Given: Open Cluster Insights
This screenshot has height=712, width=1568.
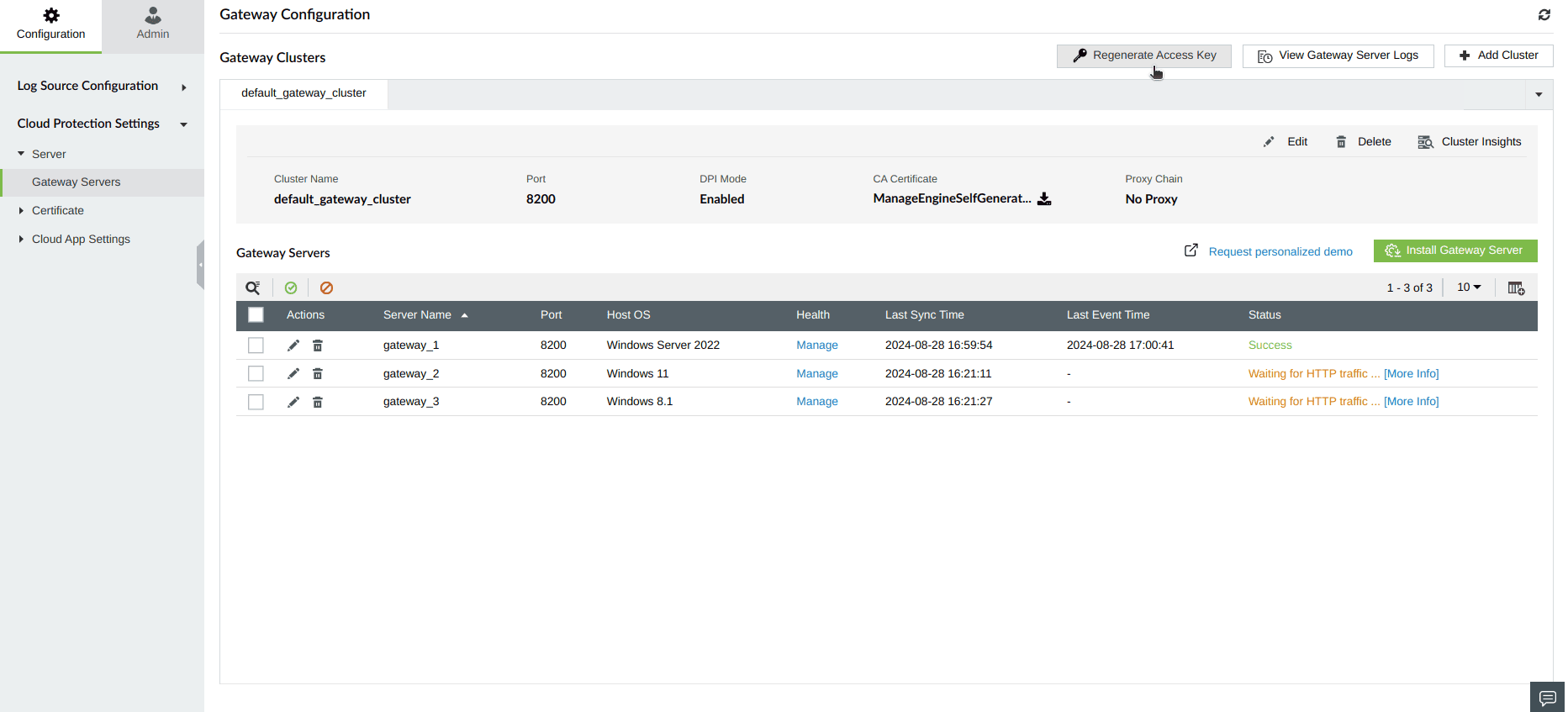Looking at the screenshot, I should (x=1470, y=142).
